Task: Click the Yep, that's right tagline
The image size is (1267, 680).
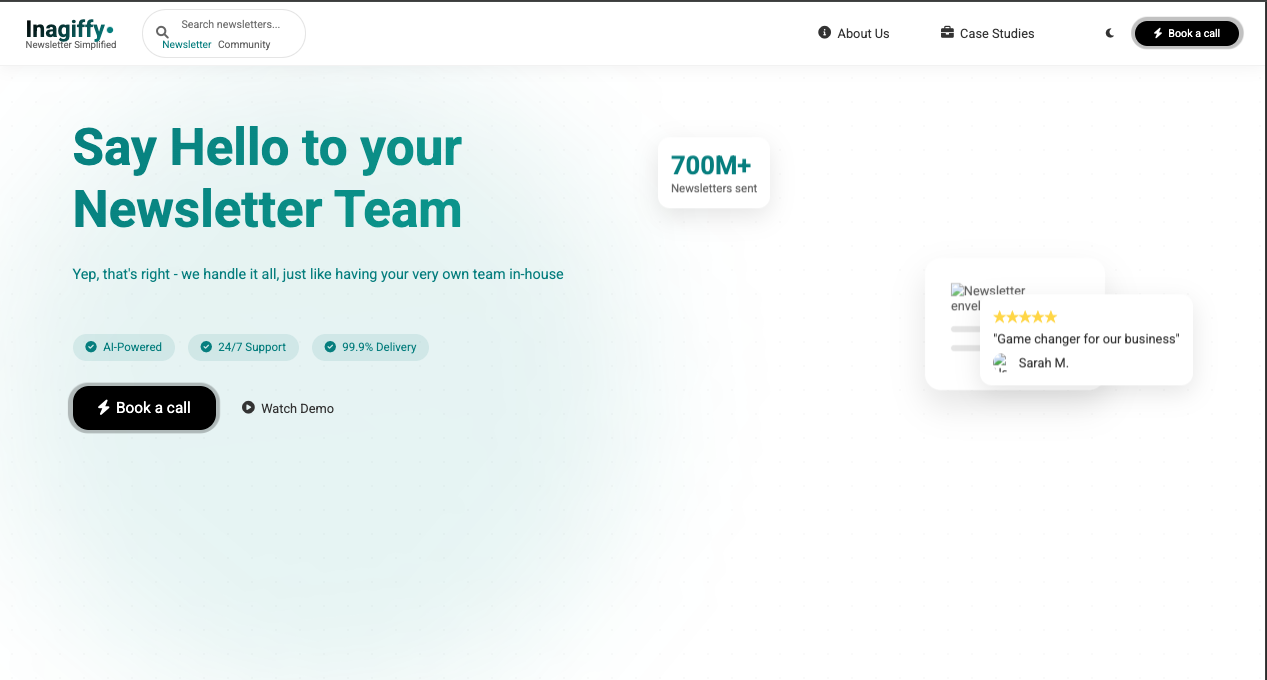Action: point(318,273)
